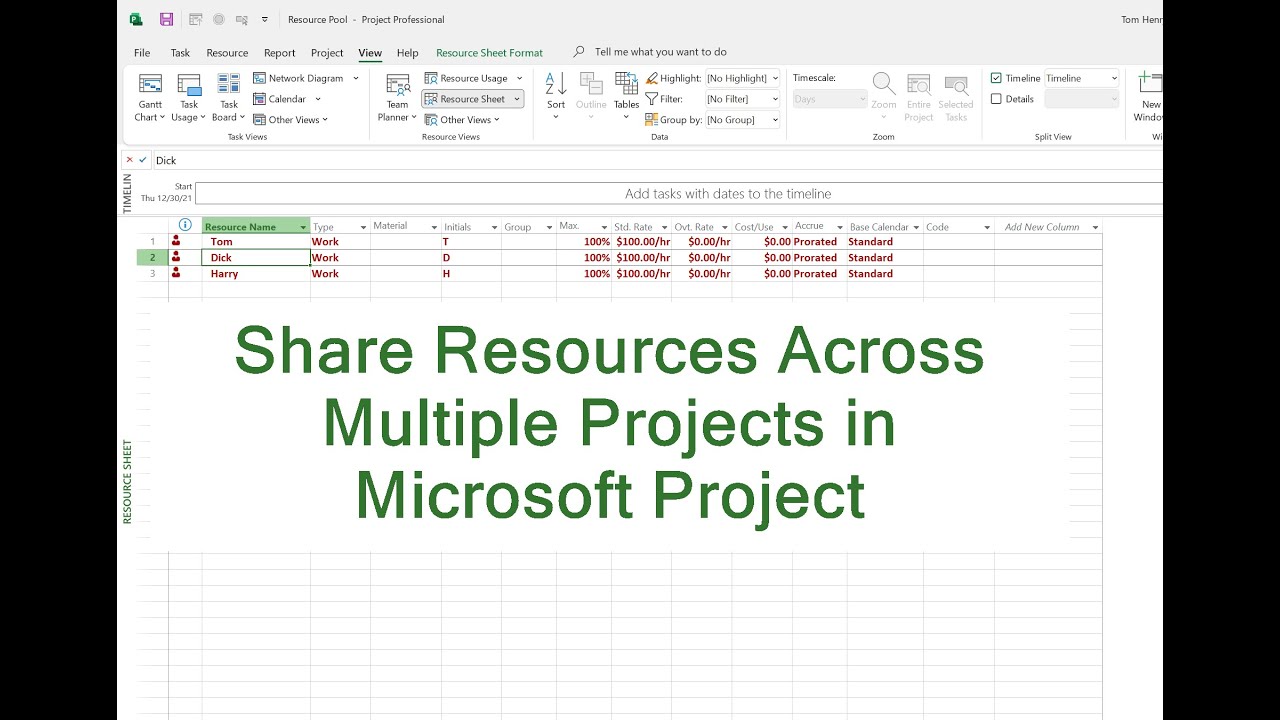Click the Group by icon
The image size is (1280, 720).
652,120
